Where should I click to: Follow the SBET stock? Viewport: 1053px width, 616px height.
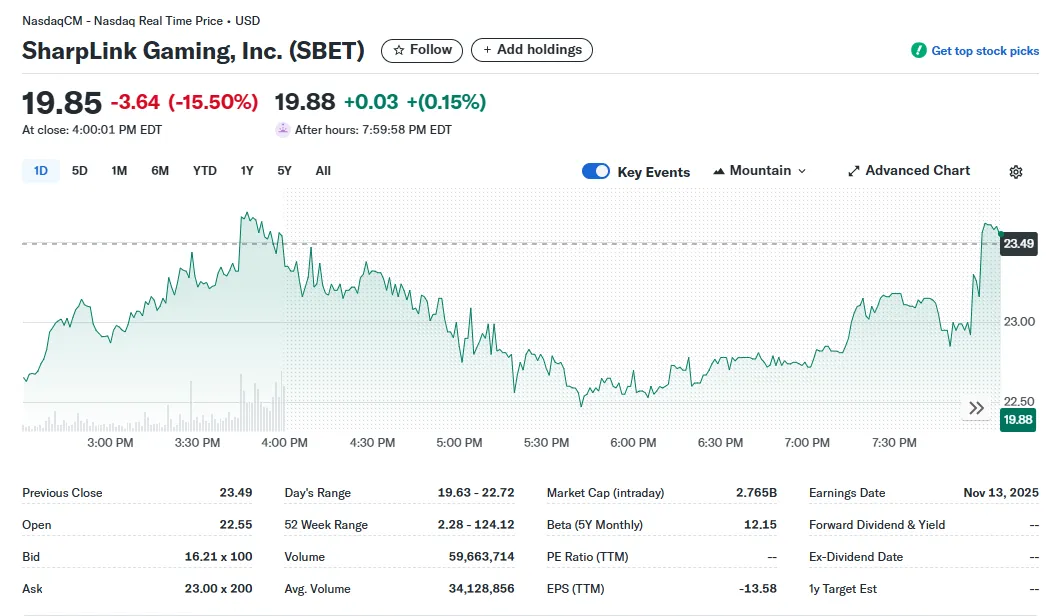point(422,50)
